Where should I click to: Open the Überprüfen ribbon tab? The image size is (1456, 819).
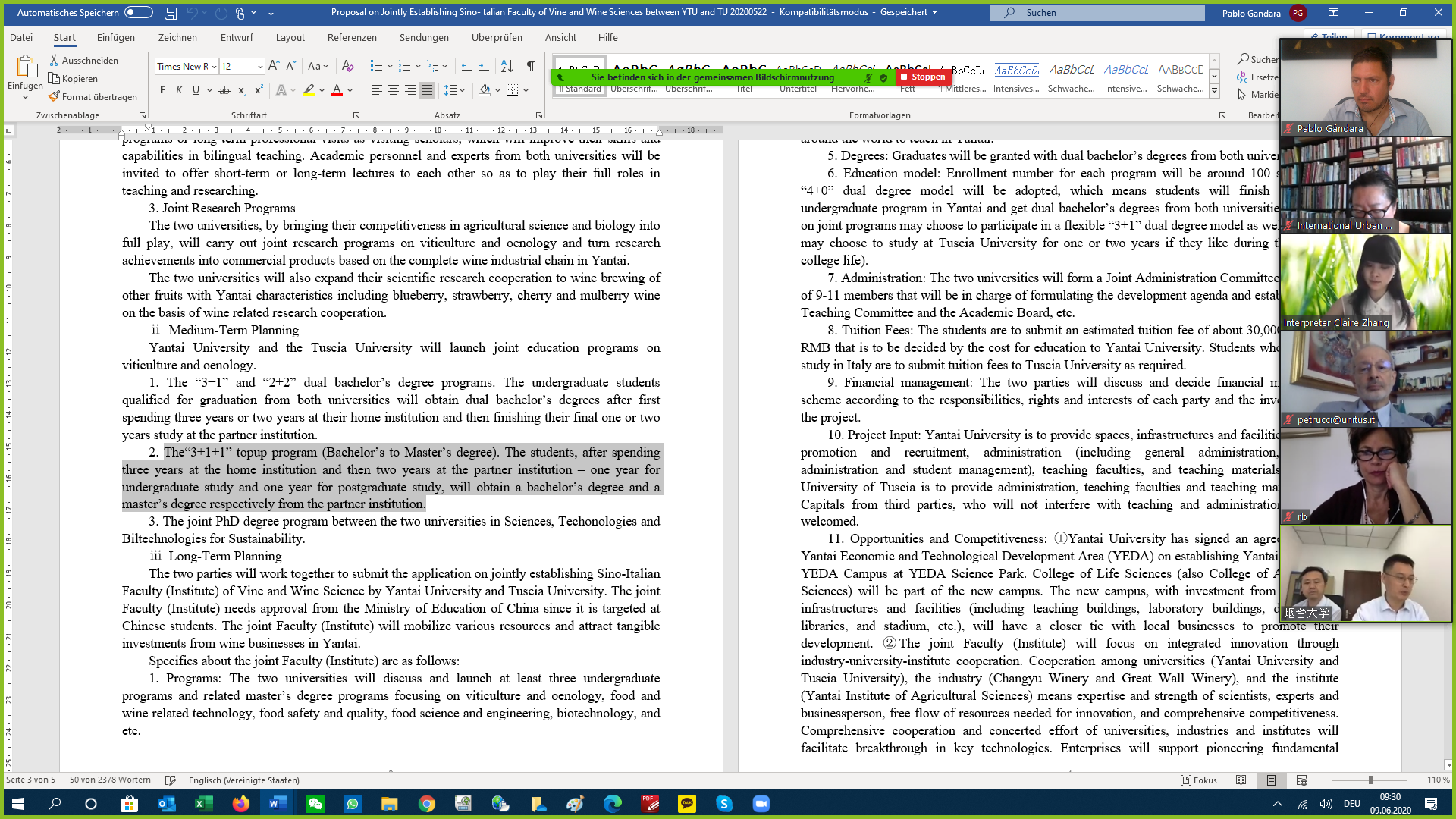[497, 37]
